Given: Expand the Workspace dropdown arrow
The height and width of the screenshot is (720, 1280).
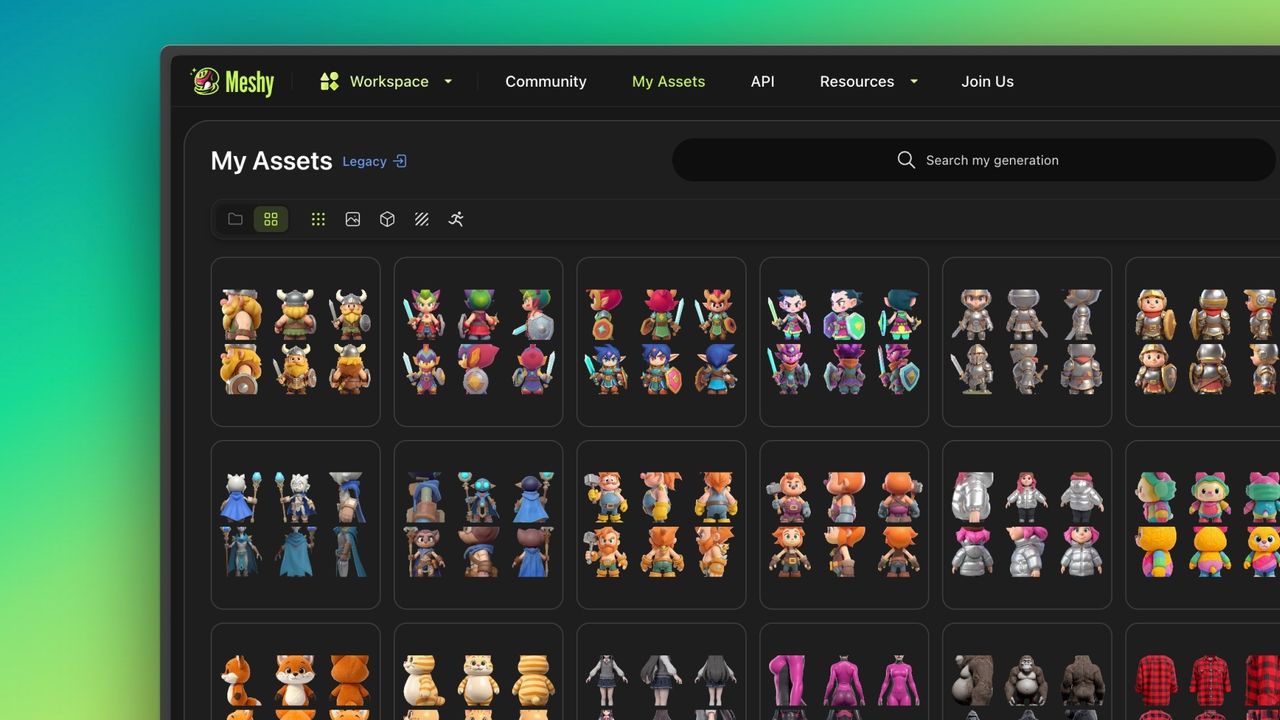Looking at the screenshot, I should pos(448,82).
